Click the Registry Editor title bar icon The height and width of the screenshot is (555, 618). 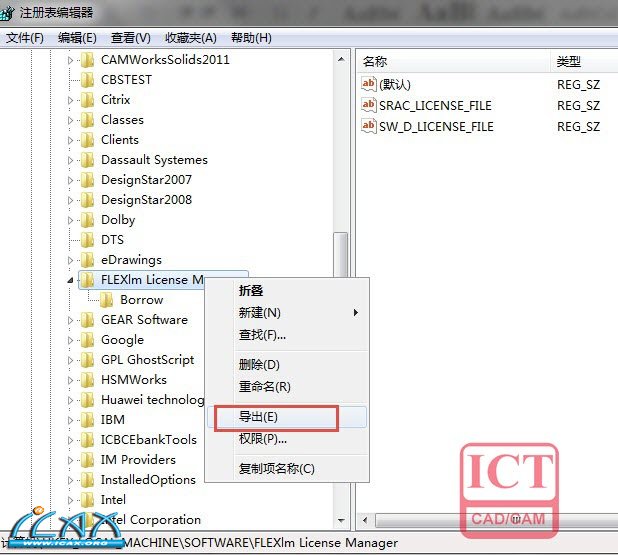click(x=7, y=13)
